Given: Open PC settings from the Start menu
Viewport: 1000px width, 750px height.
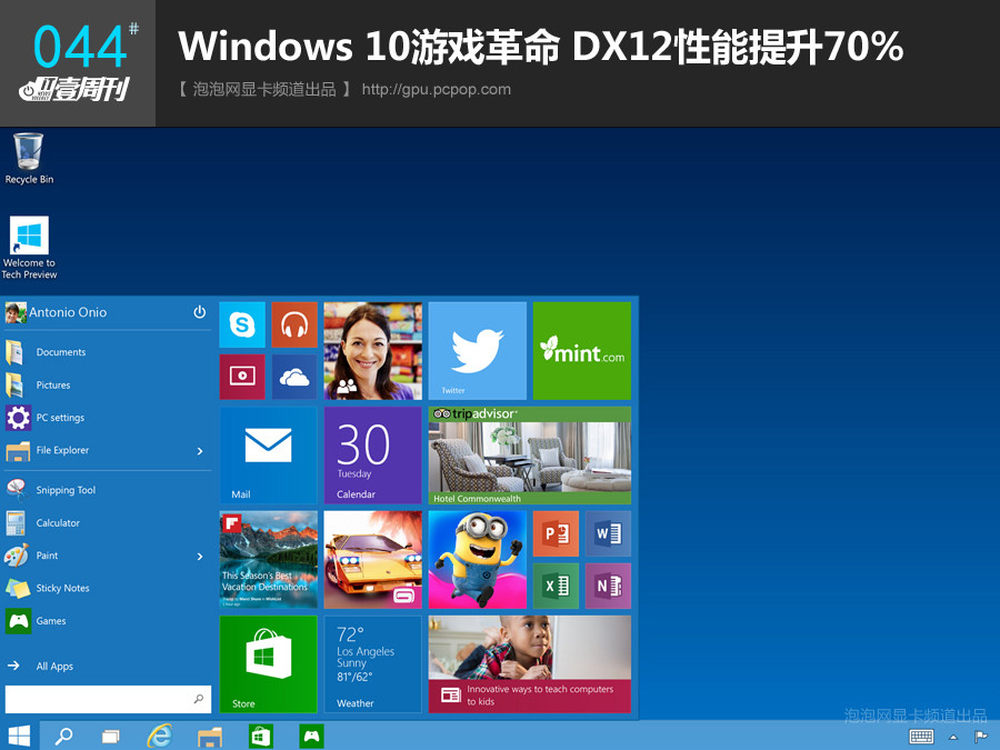Looking at the screenshot, I should tap(107, 418).
